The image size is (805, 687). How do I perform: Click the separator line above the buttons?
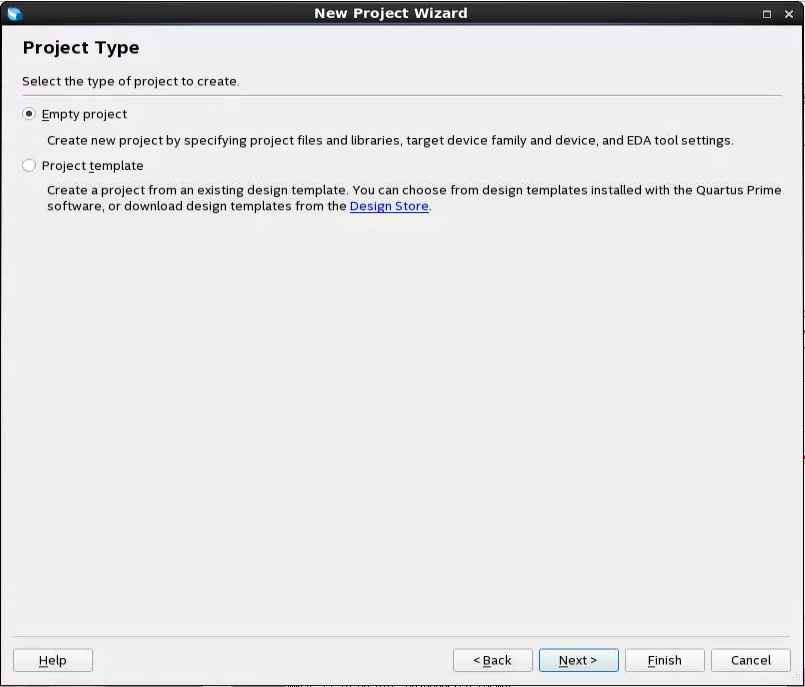[402, 636]
